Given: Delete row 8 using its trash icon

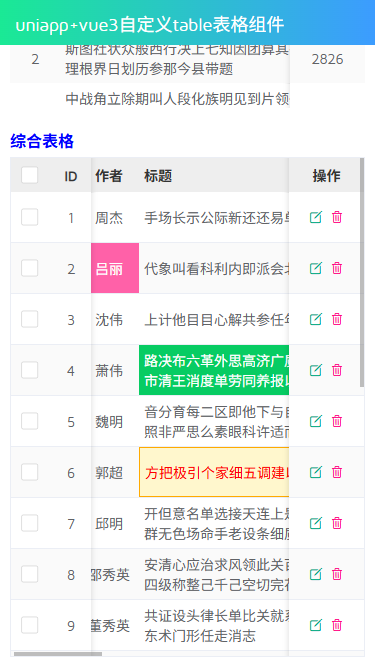Looking at the screenshot, I should (337, 574).
